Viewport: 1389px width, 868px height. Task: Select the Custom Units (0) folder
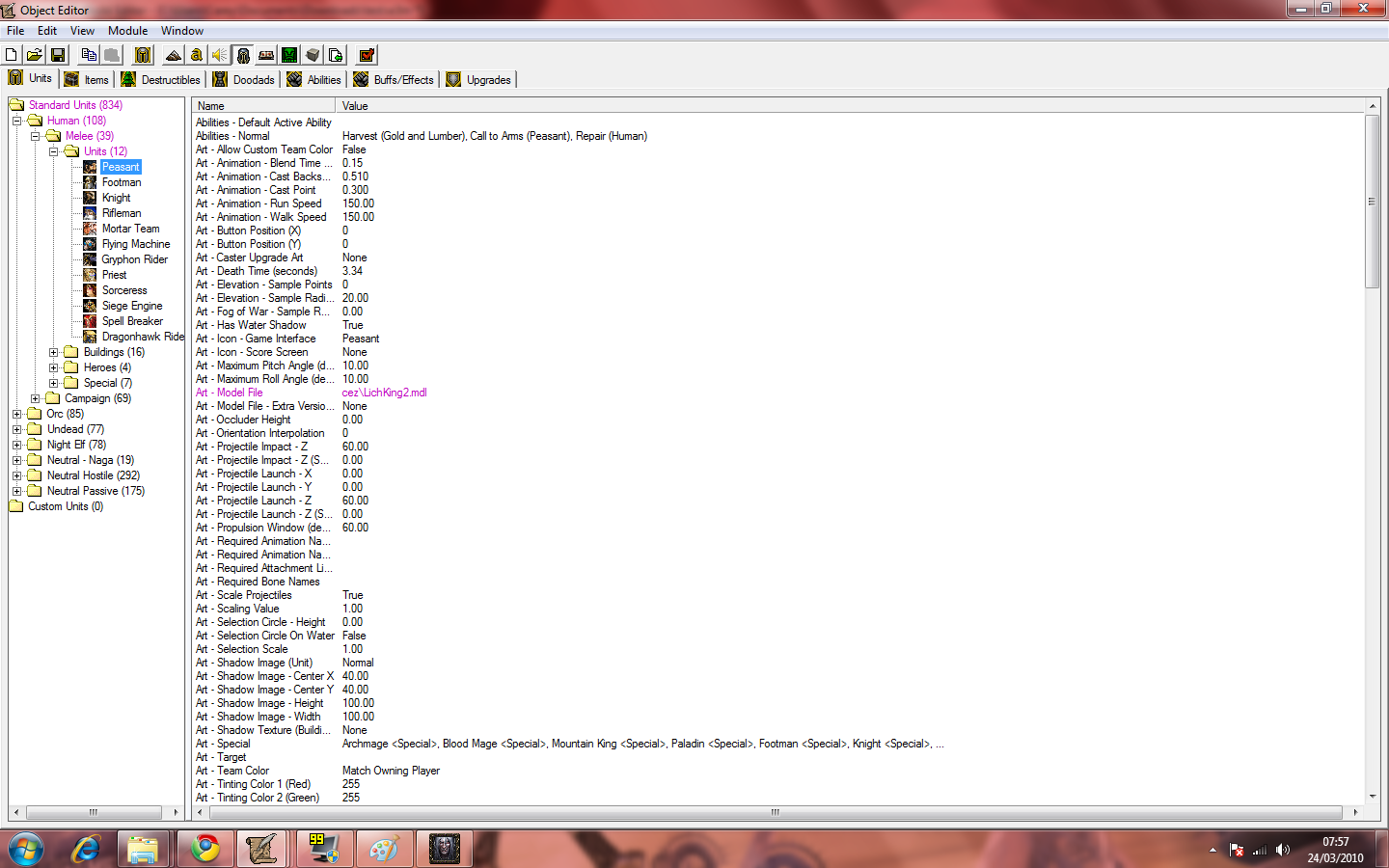pos(66,506)
